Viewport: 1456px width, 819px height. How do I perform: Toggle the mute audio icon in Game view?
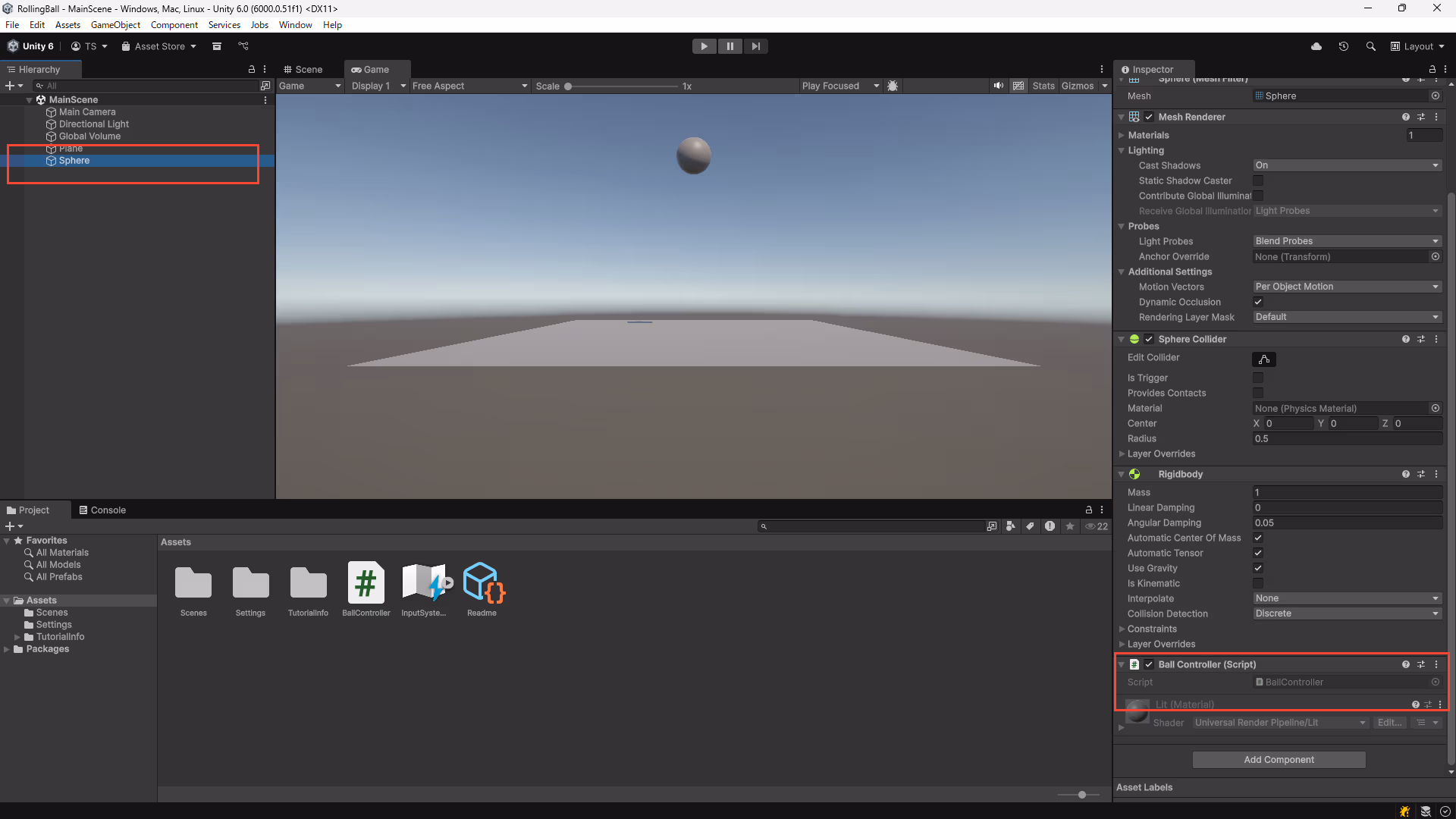point(998,86)
